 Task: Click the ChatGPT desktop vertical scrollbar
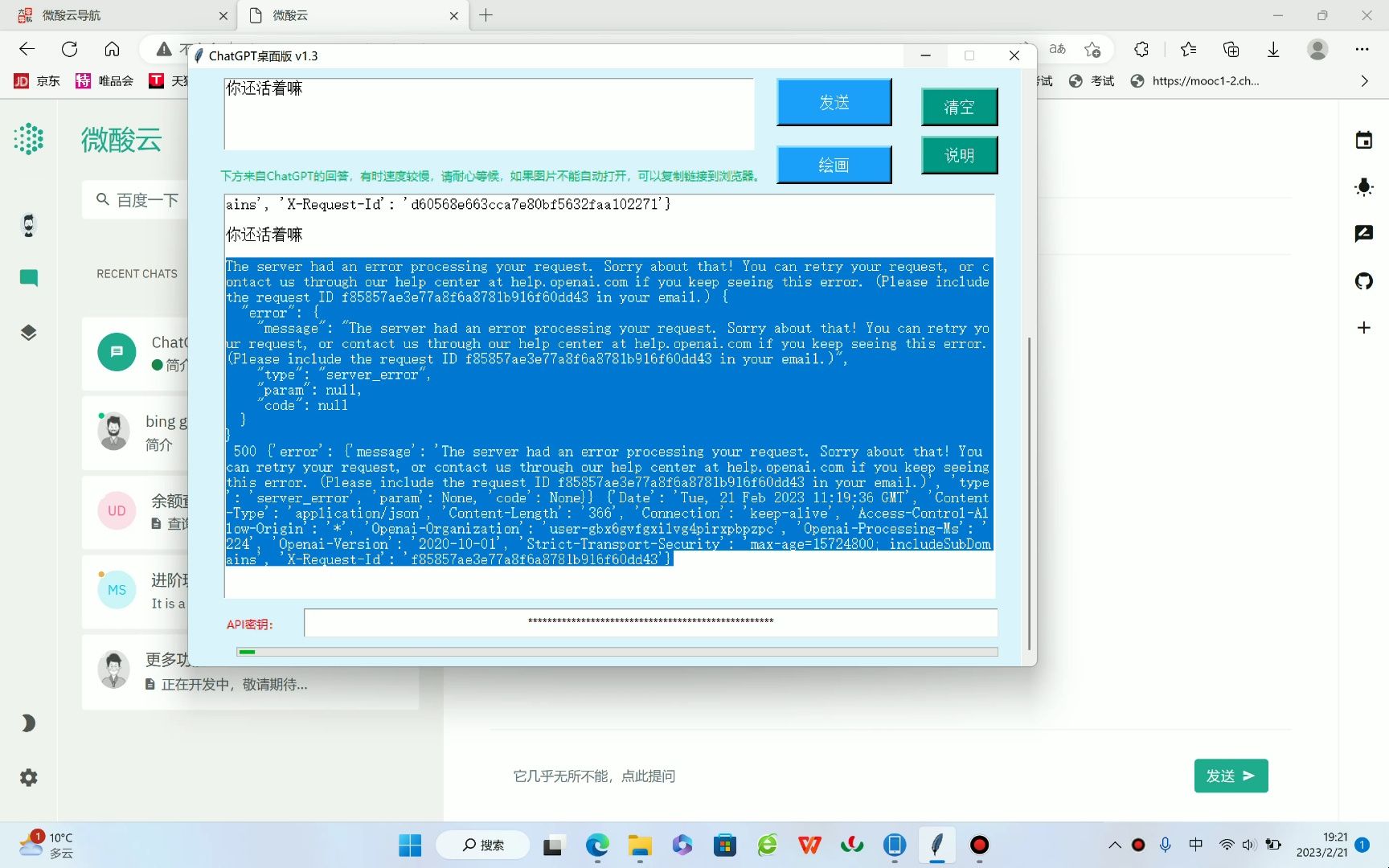click(x=1029, y=493)
